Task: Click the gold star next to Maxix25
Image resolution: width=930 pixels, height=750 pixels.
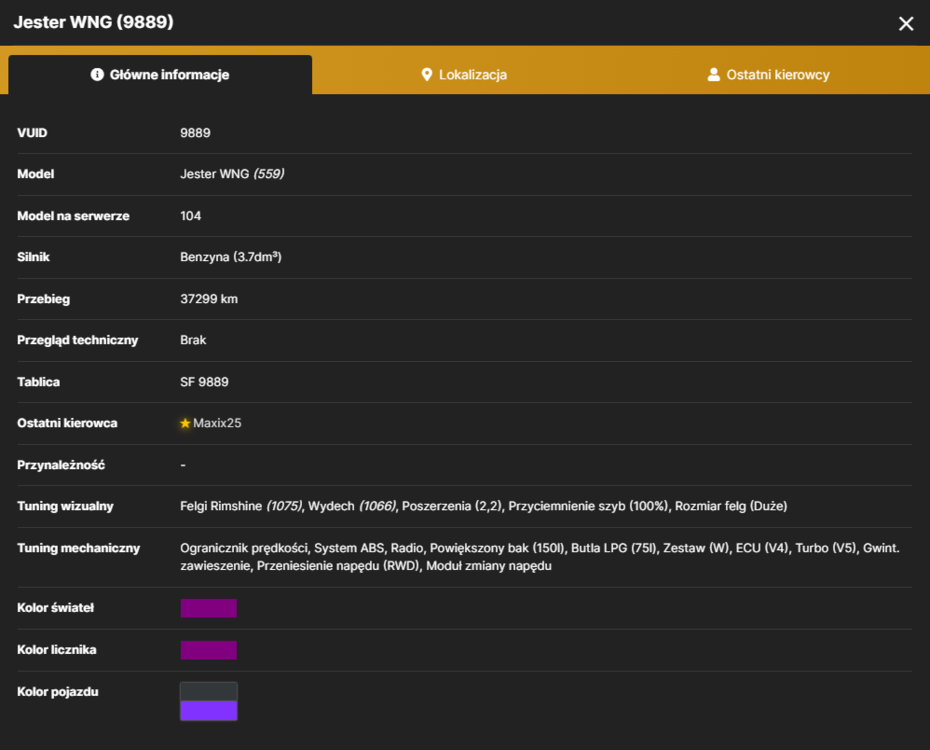Action: (x=185, y=423)
